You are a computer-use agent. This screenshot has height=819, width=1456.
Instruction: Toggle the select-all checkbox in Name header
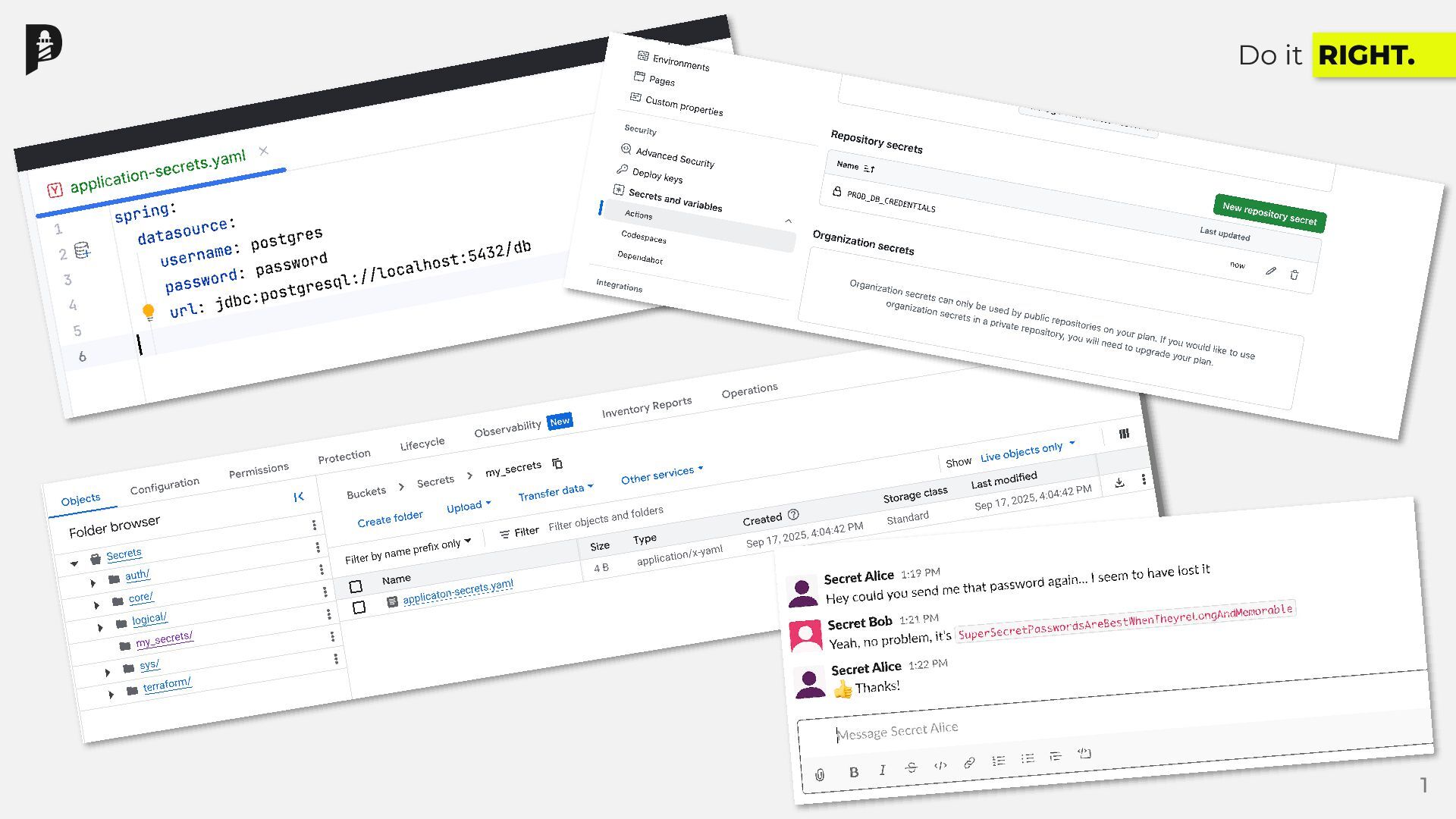click(x=356, y=586)
